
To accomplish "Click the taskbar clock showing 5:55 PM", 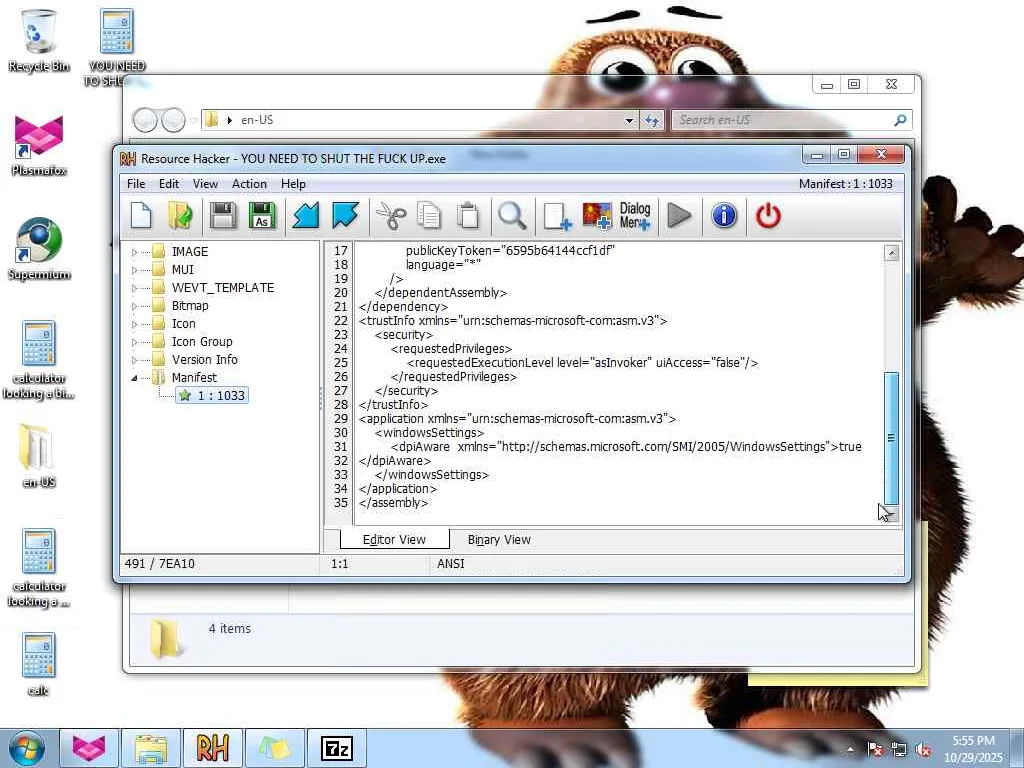I will (973, 749).
